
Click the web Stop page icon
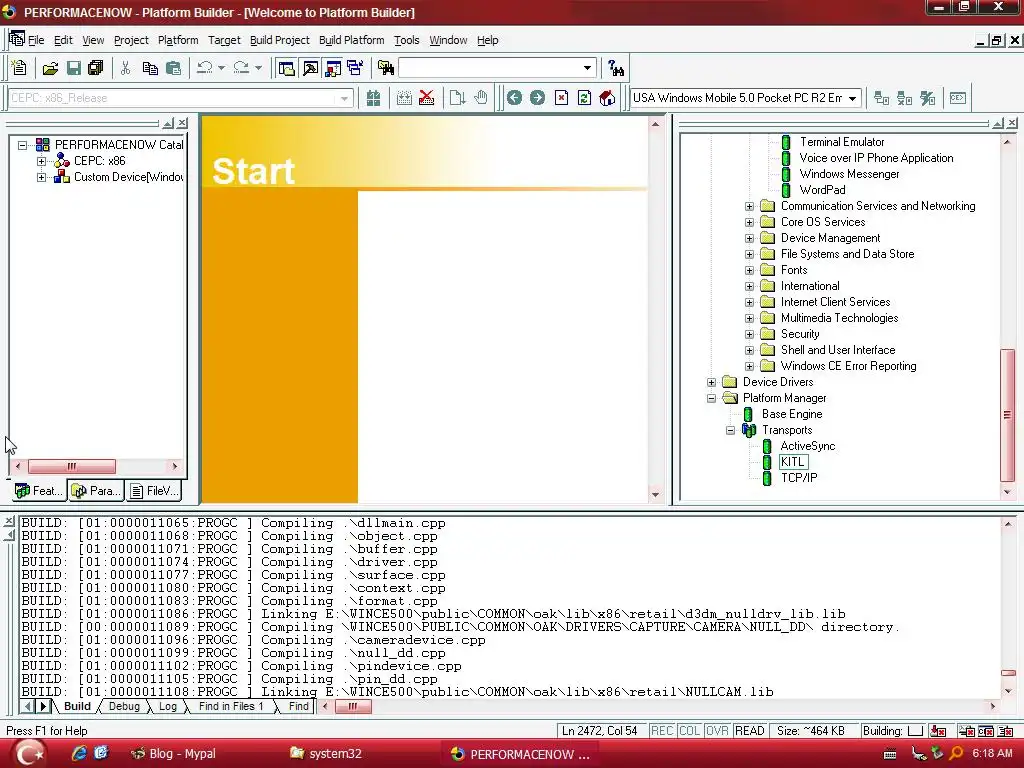tap(561, 98)
